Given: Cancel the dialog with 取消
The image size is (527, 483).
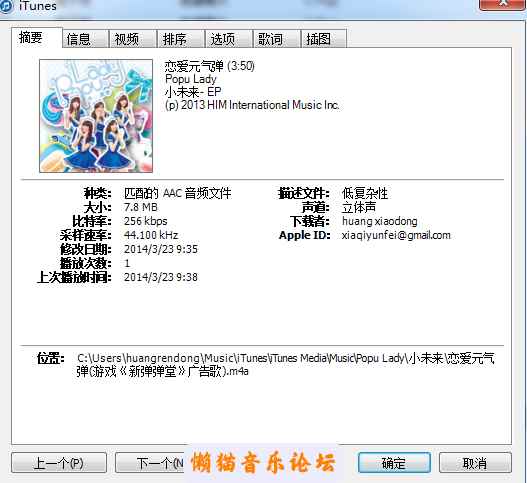Looking at the screenshot, I should coord(475,463).
